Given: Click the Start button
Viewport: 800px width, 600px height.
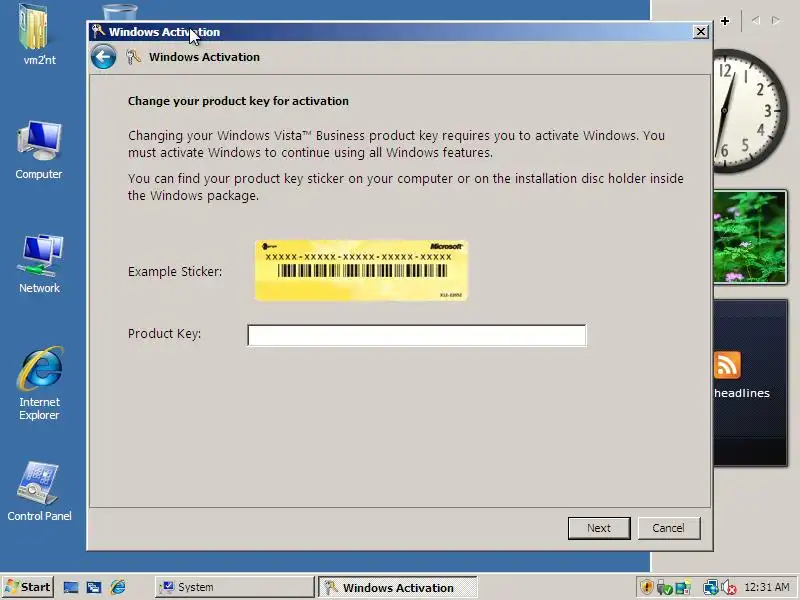Looking at the screenshot, I should [28, 587].
